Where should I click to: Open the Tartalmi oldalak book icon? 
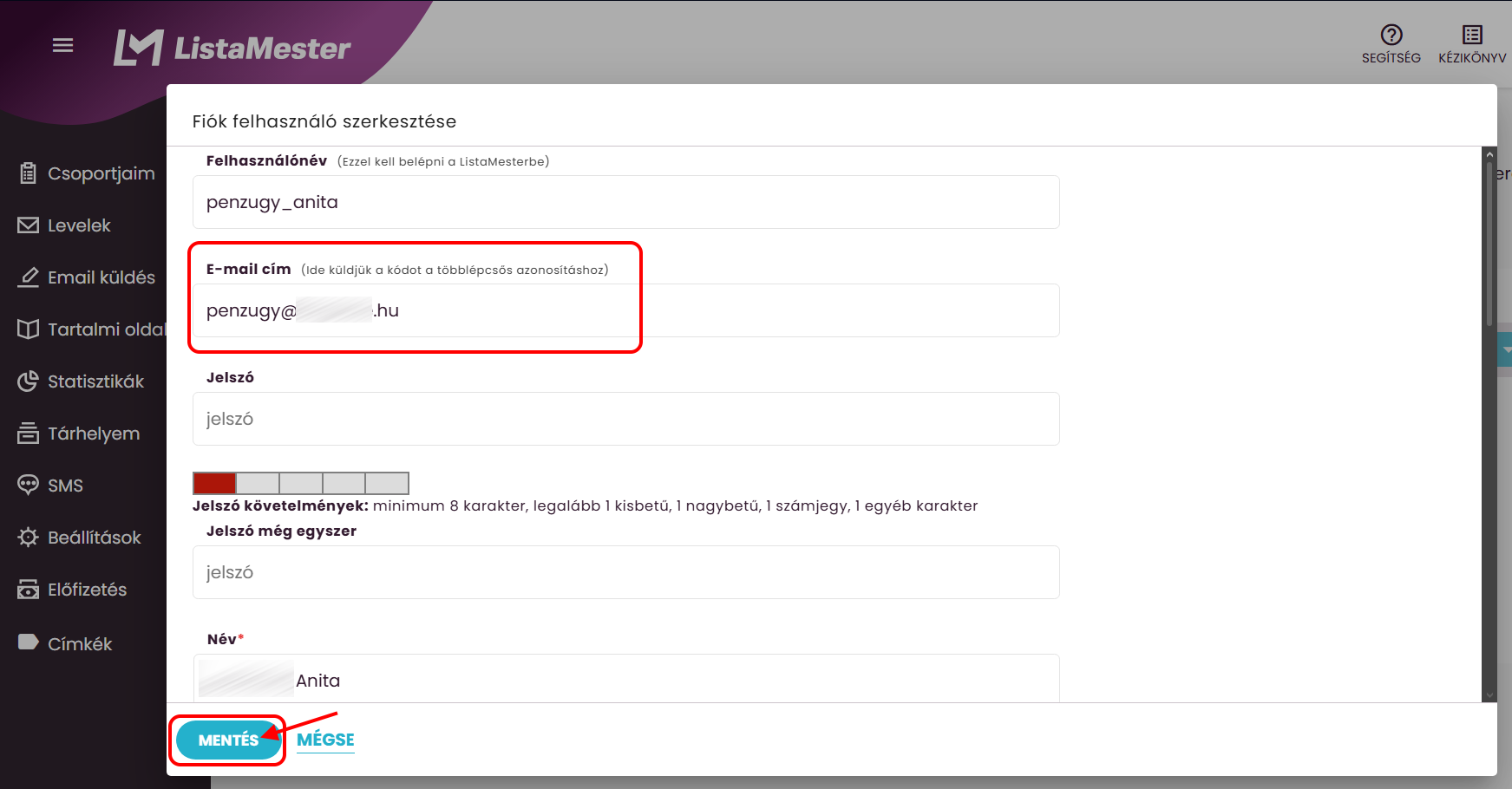coord(26,329)
